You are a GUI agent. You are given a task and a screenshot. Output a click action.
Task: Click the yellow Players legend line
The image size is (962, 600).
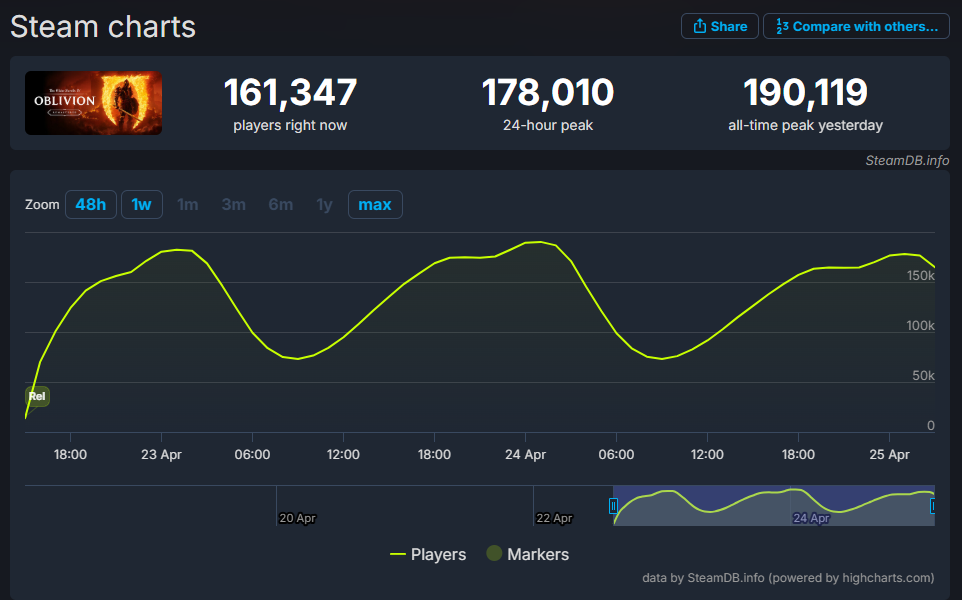[x=398, y=555]
